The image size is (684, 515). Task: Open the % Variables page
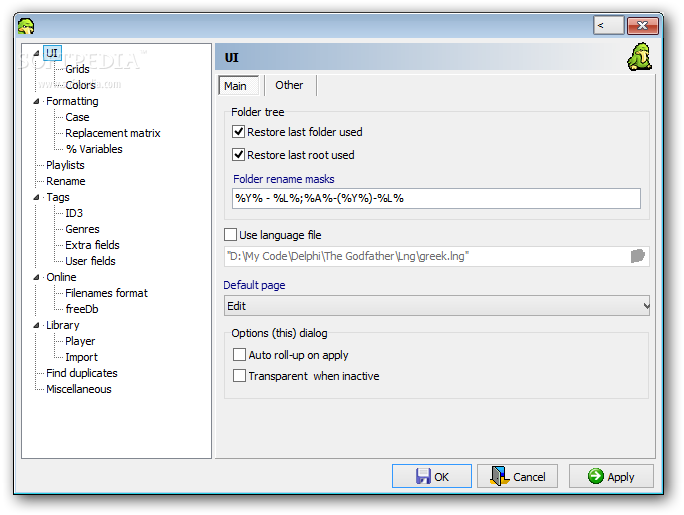click(94, 149)
